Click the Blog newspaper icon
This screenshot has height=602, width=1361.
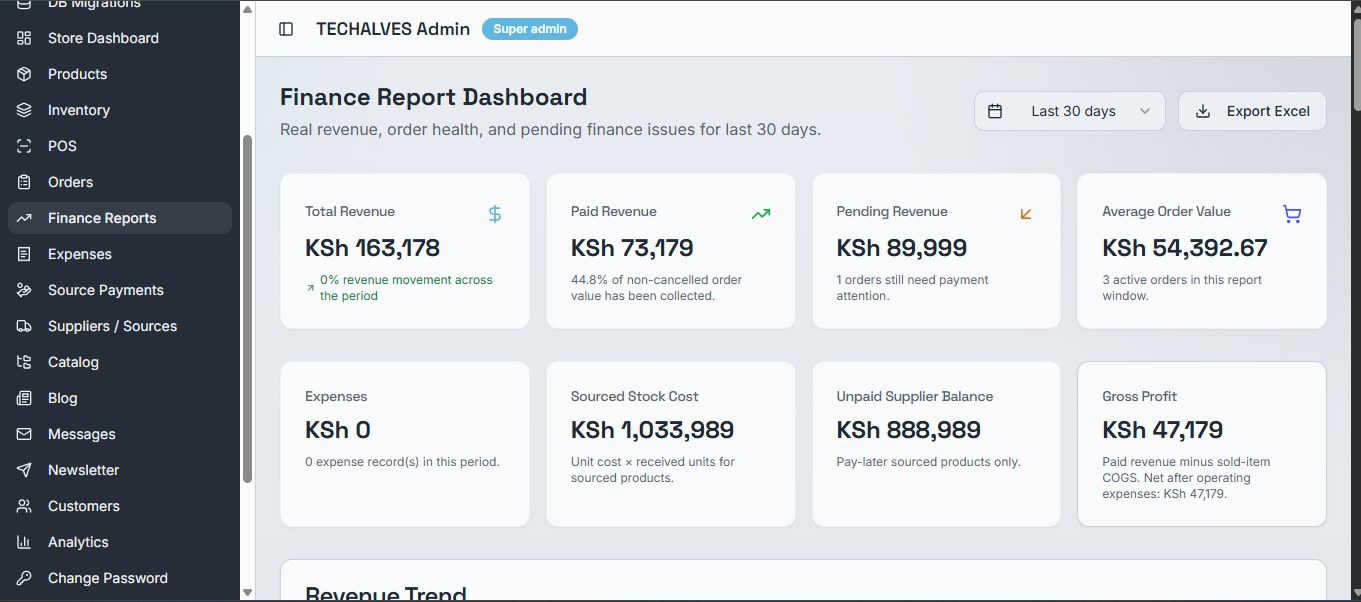[25, 398]
